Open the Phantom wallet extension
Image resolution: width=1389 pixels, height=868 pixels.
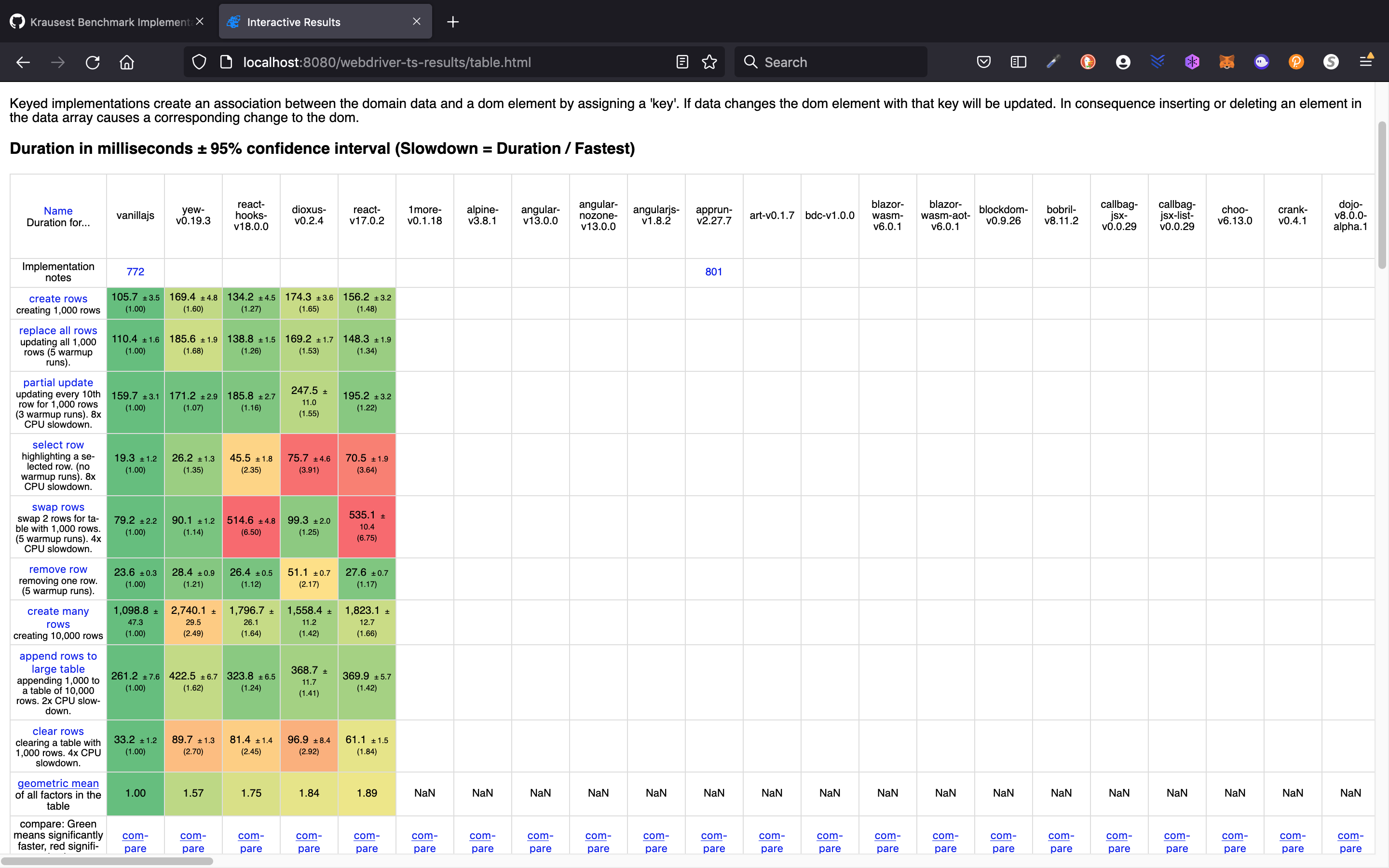pyautogui.click(x=1261, y=62)
